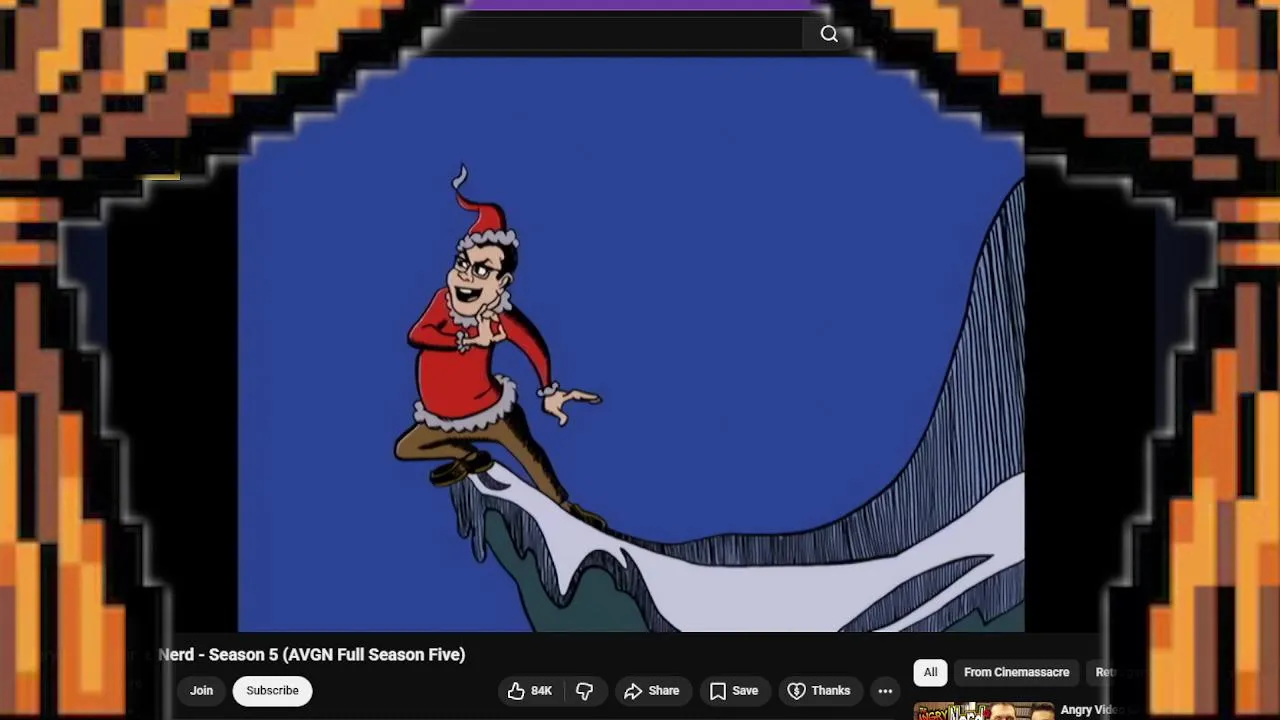Open the Angry Video recommended video thumbnail

pos(984,711)
